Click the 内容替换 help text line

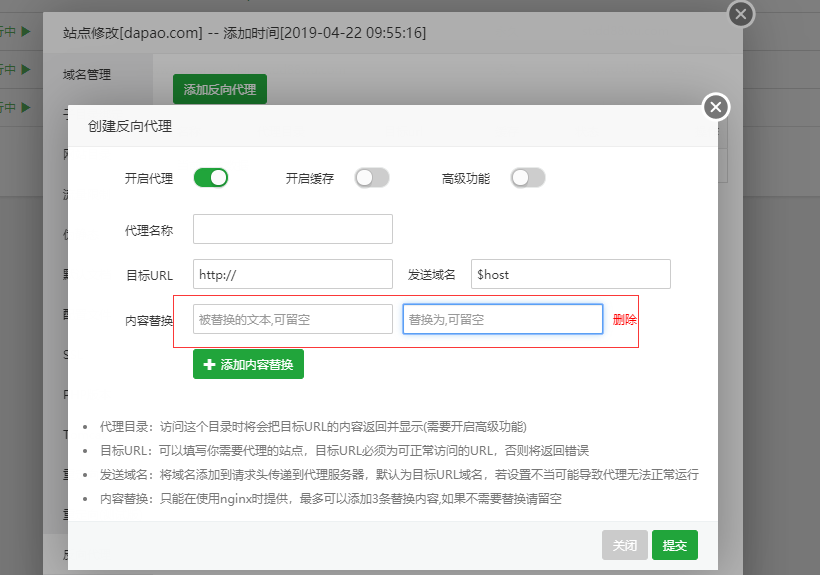[x=331, y=499]
